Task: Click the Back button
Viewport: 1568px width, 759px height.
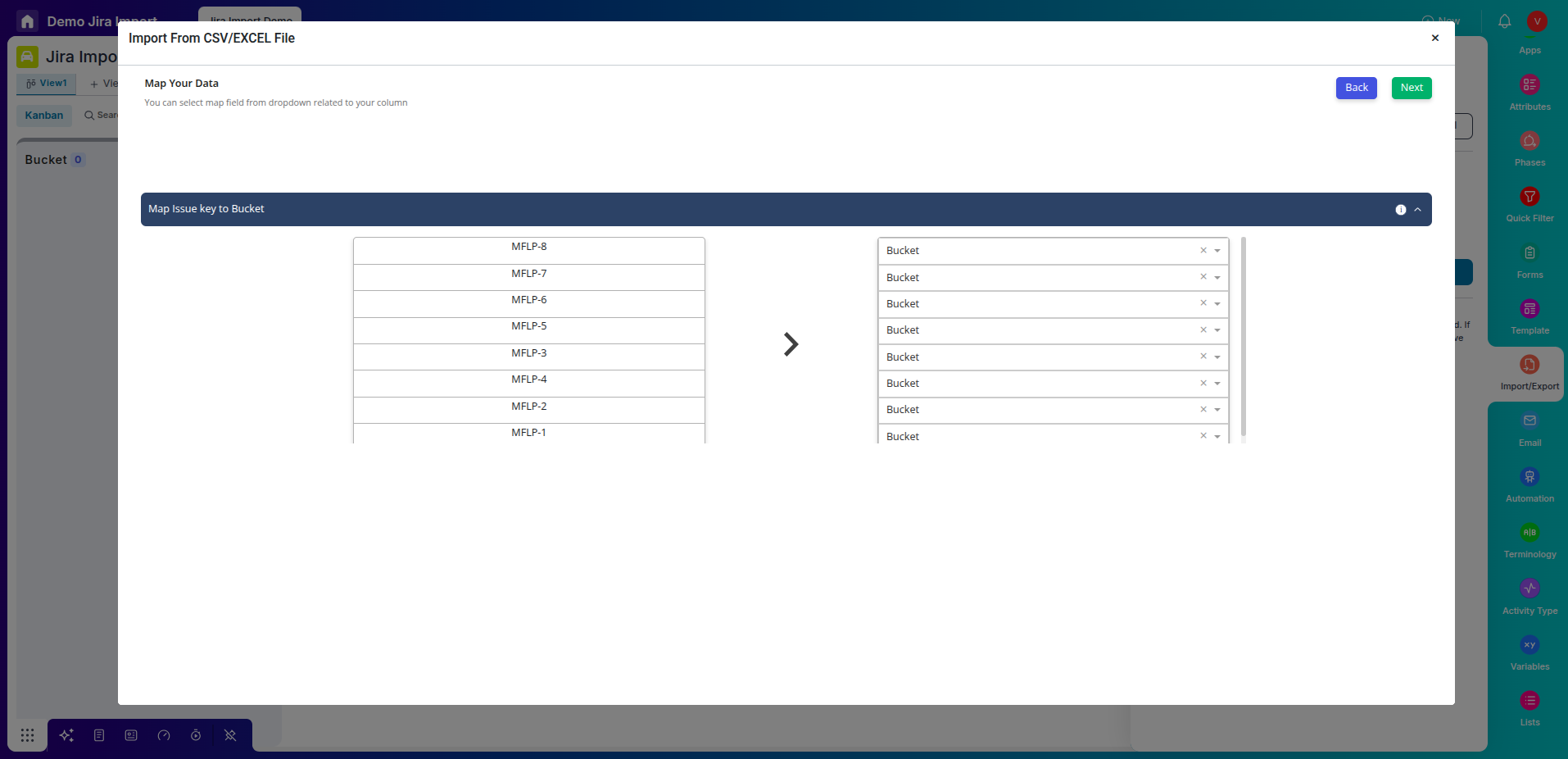Action: click(x=1357, y=88)
